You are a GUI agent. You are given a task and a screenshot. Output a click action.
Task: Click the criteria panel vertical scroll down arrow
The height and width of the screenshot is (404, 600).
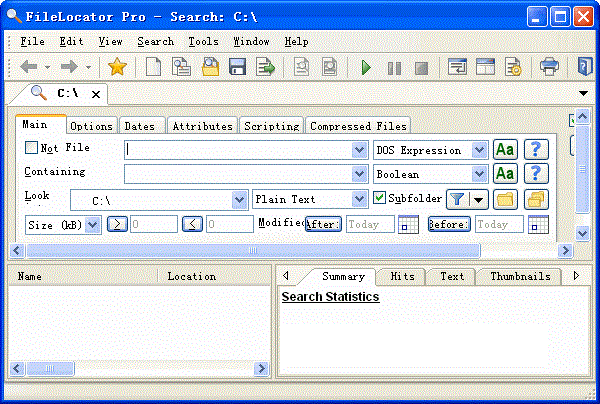(x=582, y=233)
